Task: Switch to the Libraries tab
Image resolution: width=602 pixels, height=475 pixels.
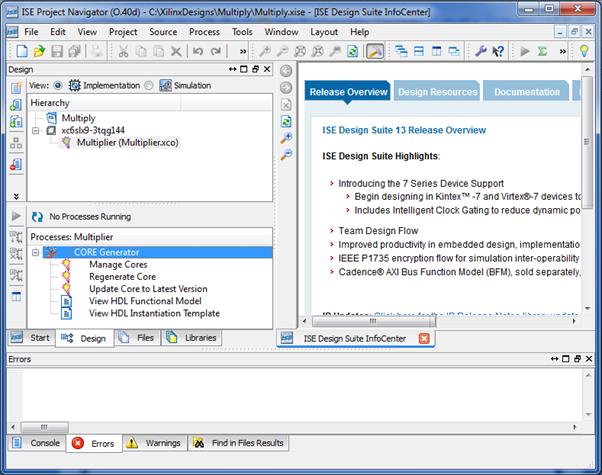Action: click(x=192, y=338)
